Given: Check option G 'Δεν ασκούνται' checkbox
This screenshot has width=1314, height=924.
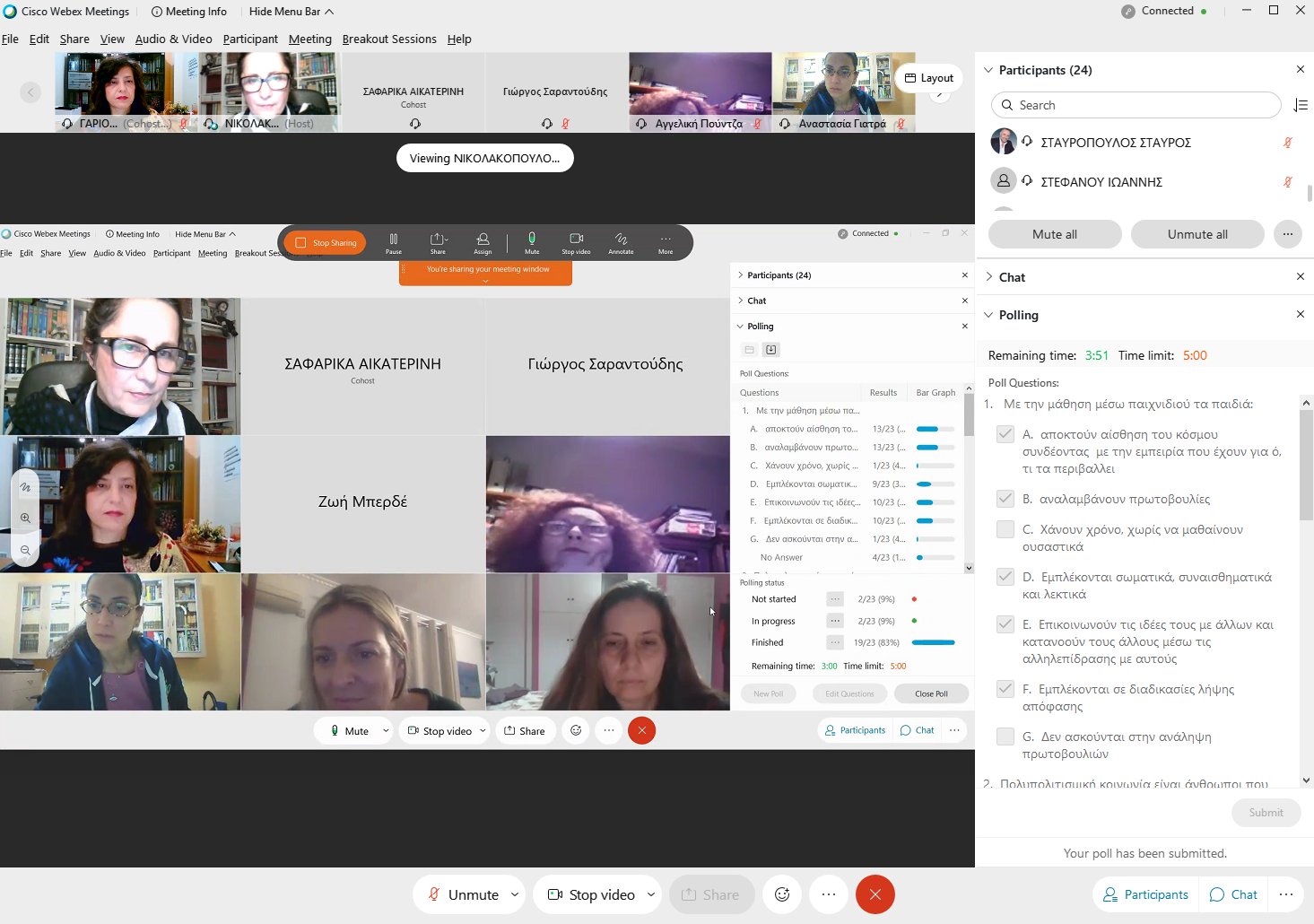Looking at the screenshot, I should click(1005, 737).
